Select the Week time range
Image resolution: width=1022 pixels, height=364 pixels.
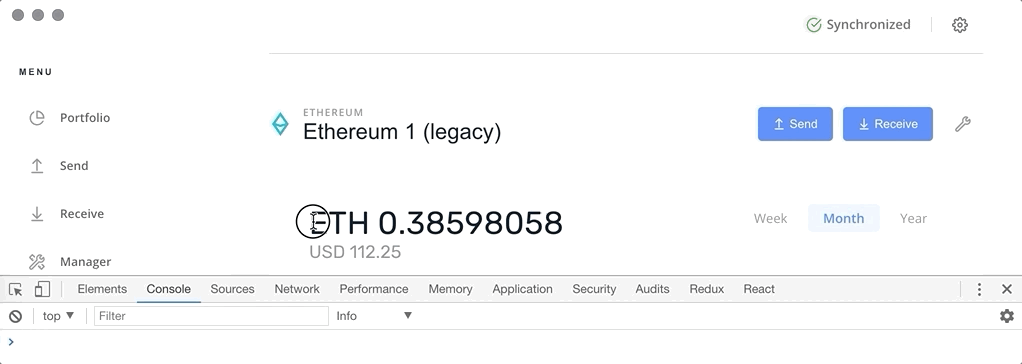click(x=770, y=219)
